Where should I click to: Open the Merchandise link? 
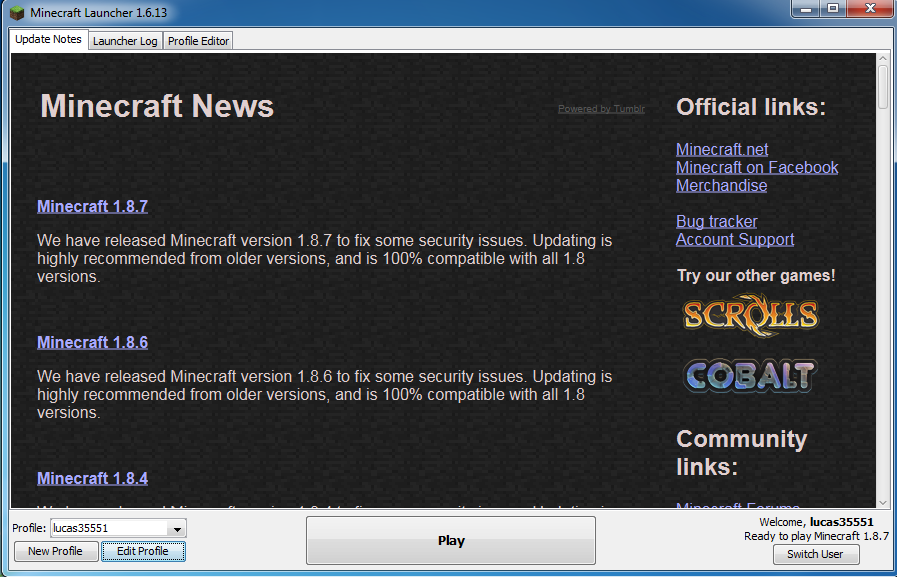721,186
